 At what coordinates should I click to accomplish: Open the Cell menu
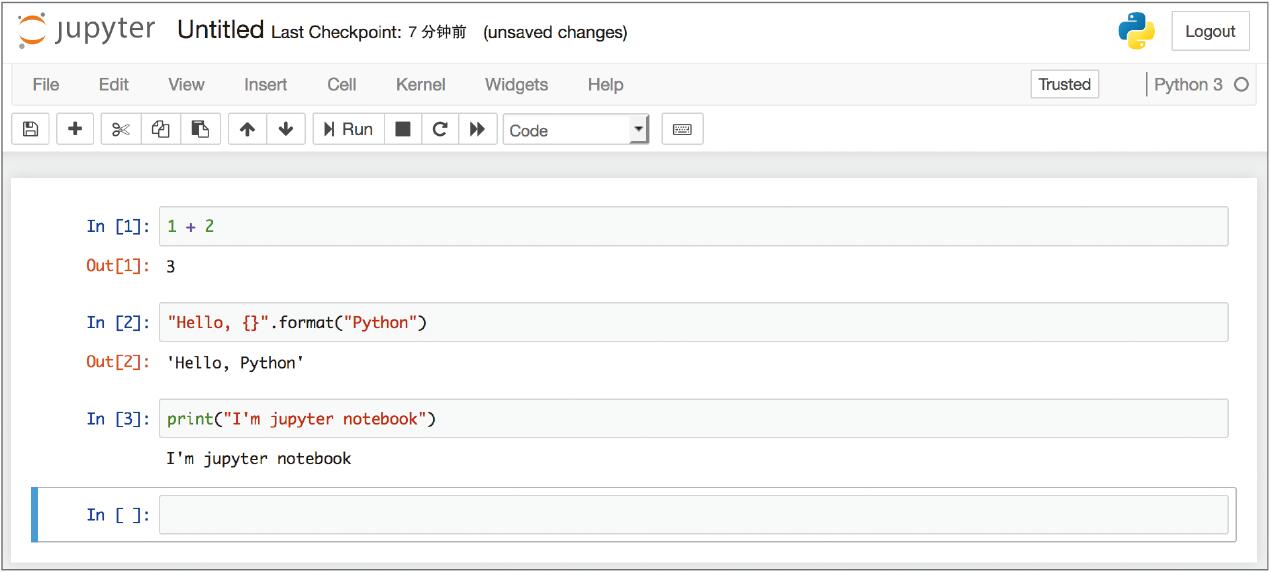pyautogui.click(x=342, y=85)
